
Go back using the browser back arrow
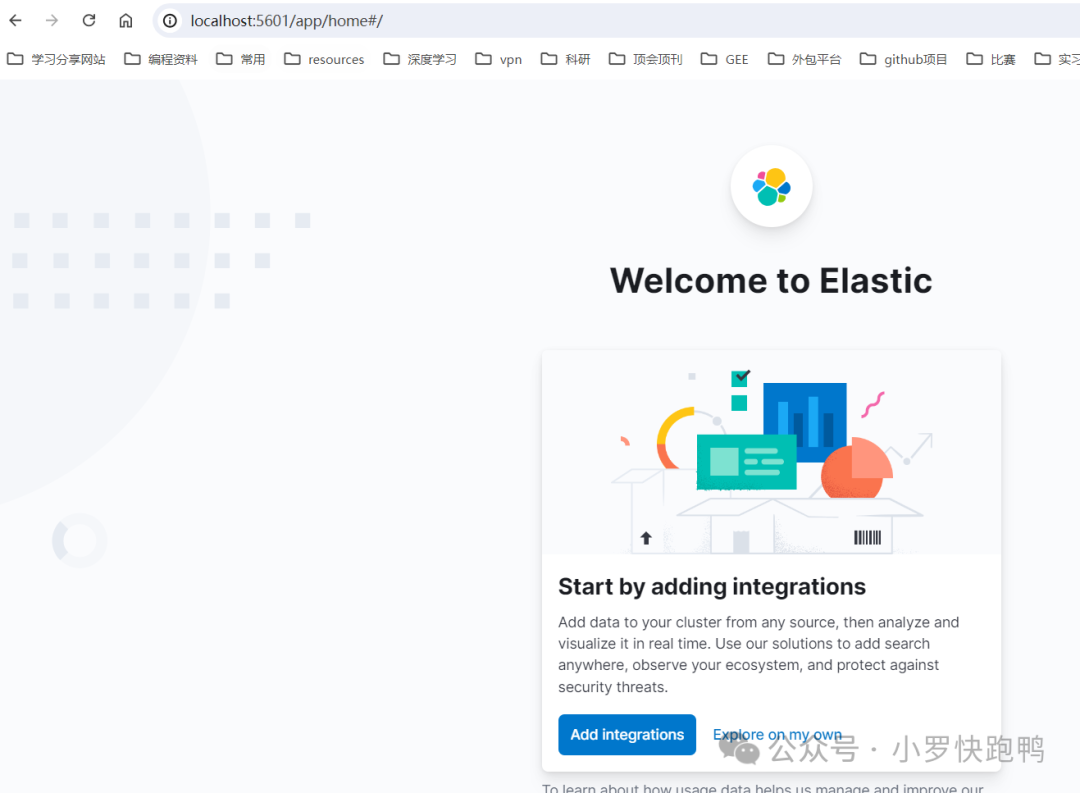click(x=15, y=21)
